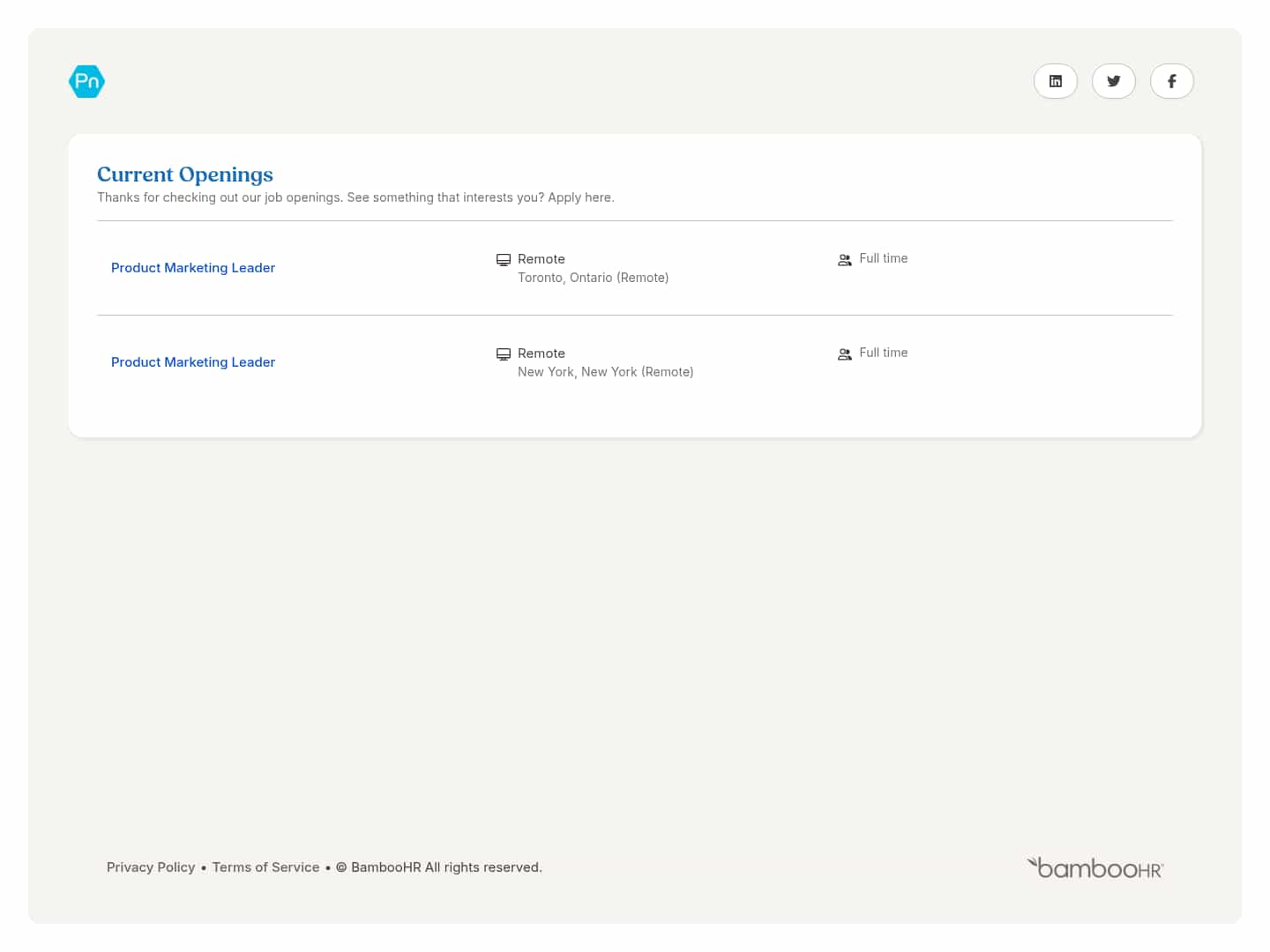This screenshot has height=952, width=1270.
Task: Open the Twitter social page
Action: click(1113, 81)
